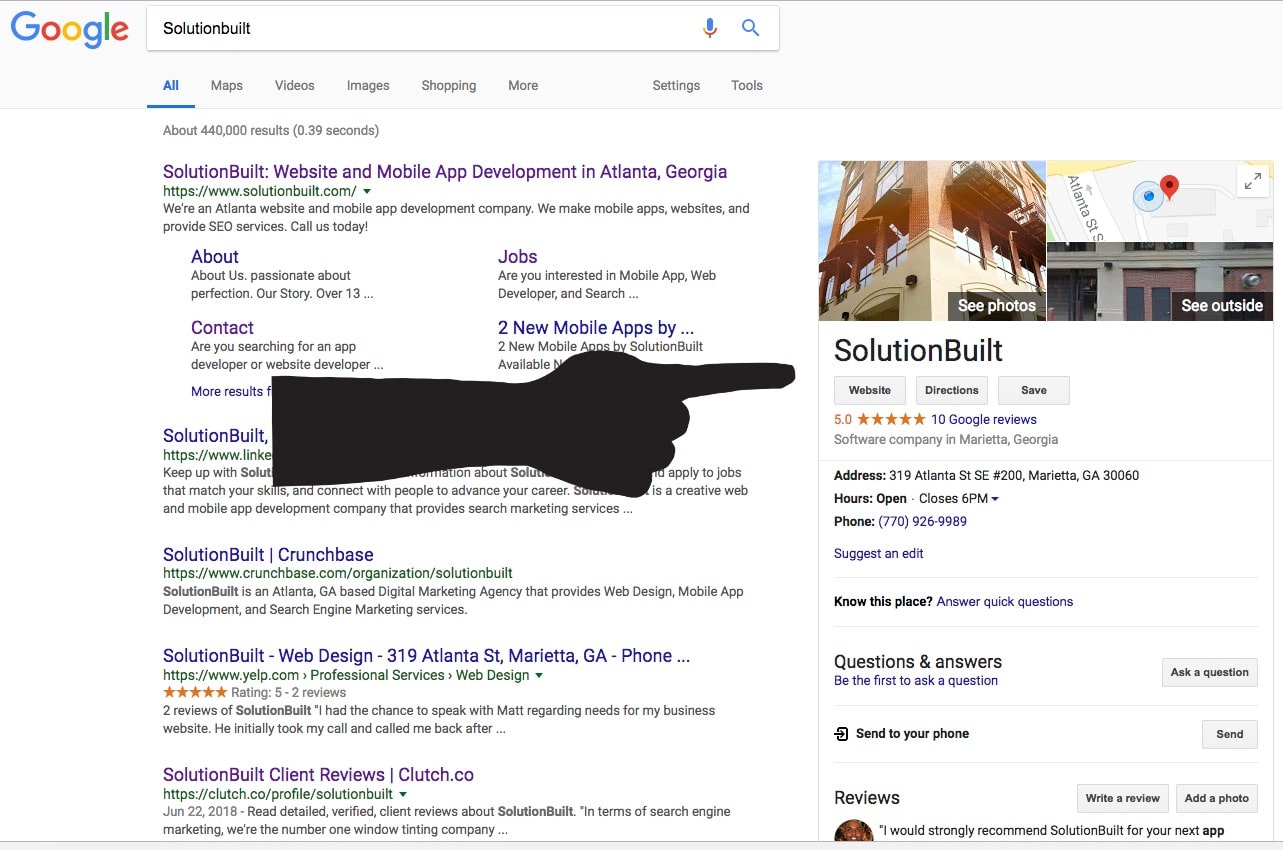Open dropdown arrow beside clutch.co URL
The height and width of the screenshot is (850, 1283).
[403, 794]
